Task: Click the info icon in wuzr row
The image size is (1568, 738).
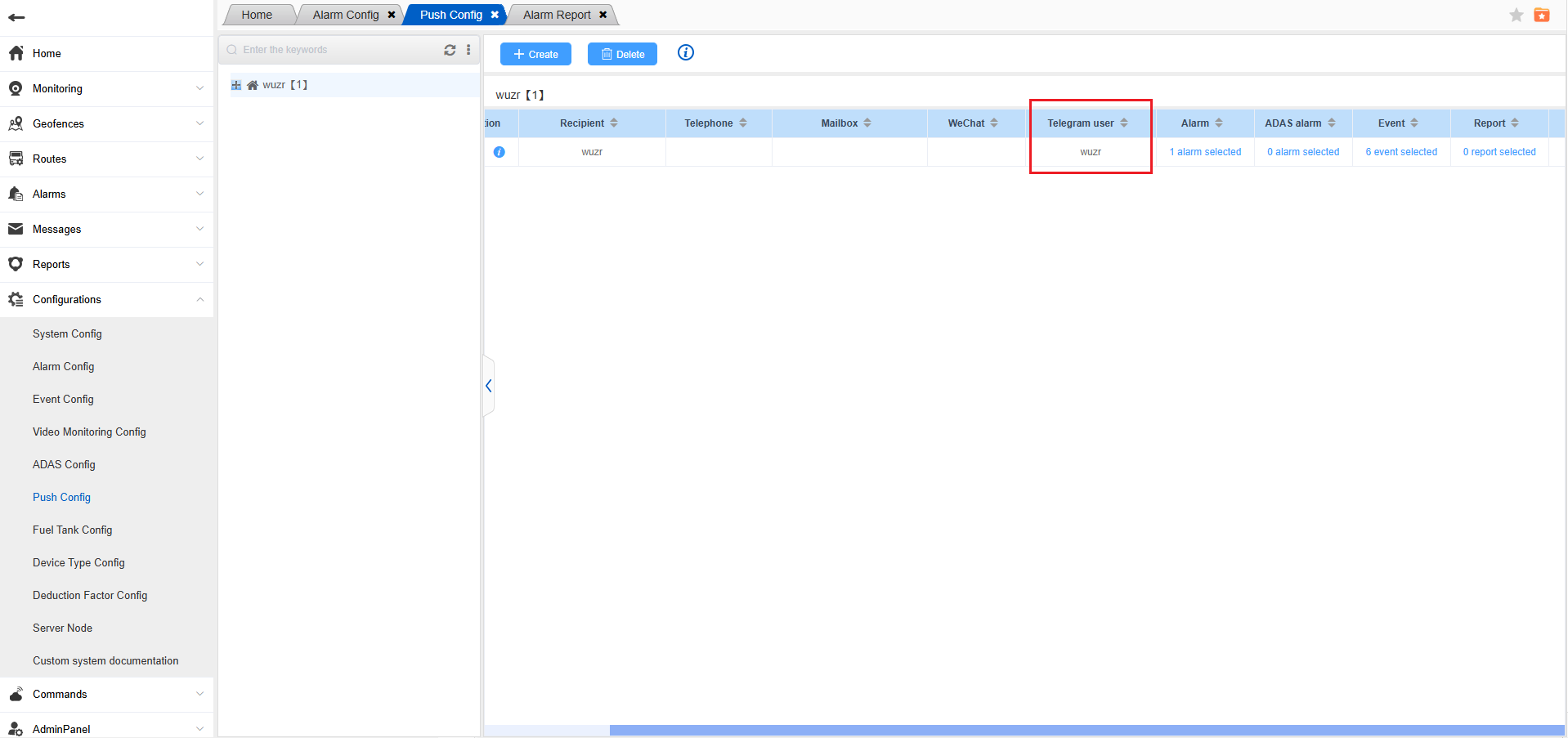Action: (500, 152)
